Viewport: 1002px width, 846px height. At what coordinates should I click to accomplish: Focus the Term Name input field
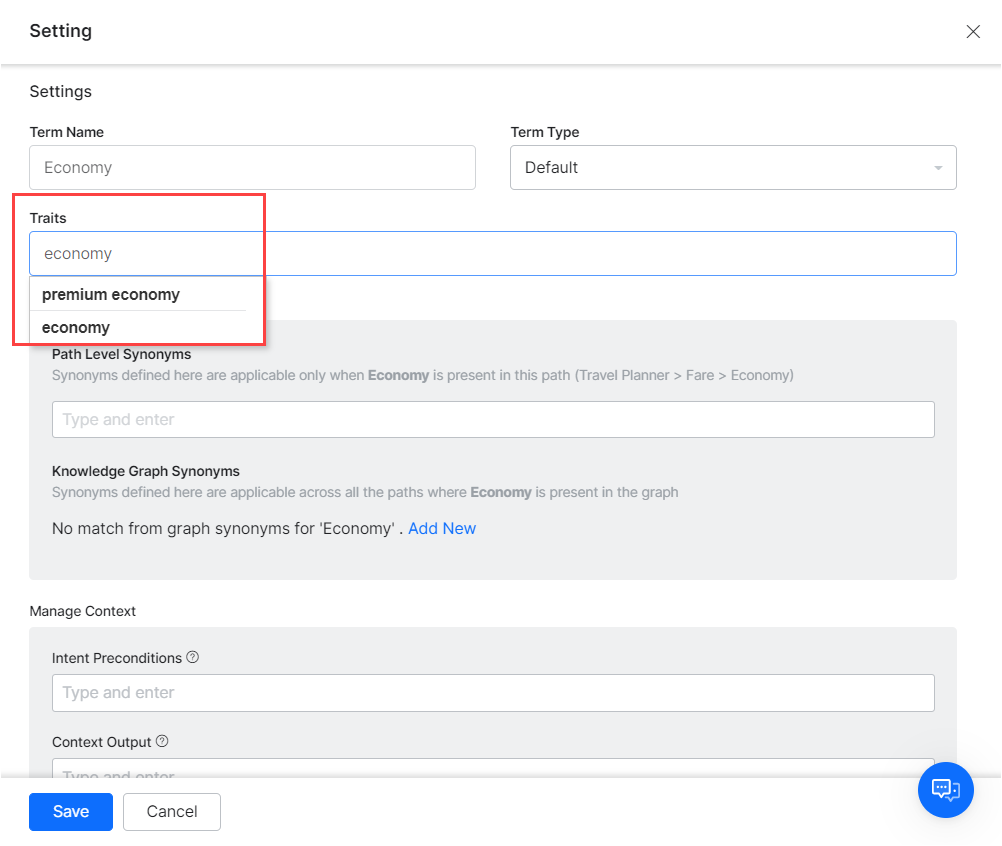pos(252,168)
